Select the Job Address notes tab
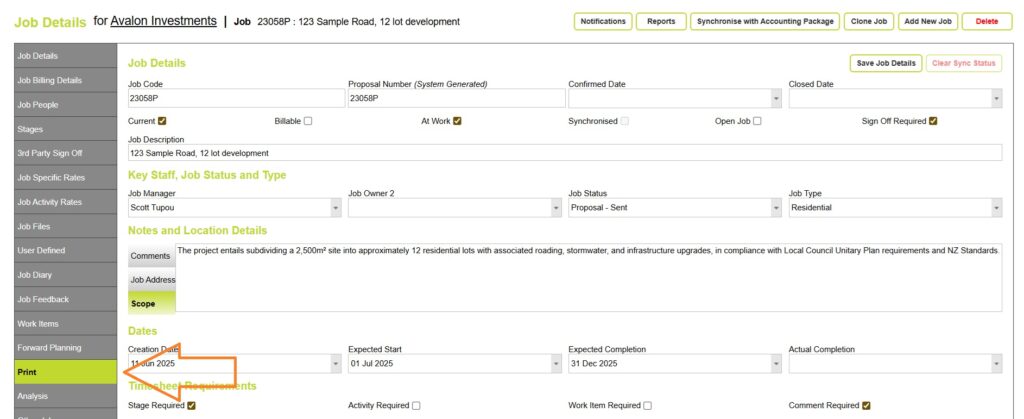1024x419 pixels. (x=153, y=280)
